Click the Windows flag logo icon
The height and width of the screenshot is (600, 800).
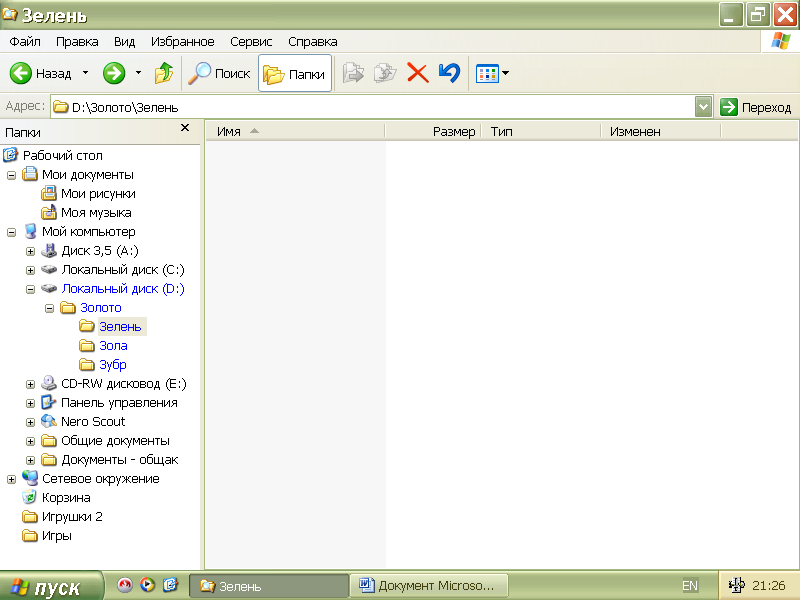click(x=781, y=41)
